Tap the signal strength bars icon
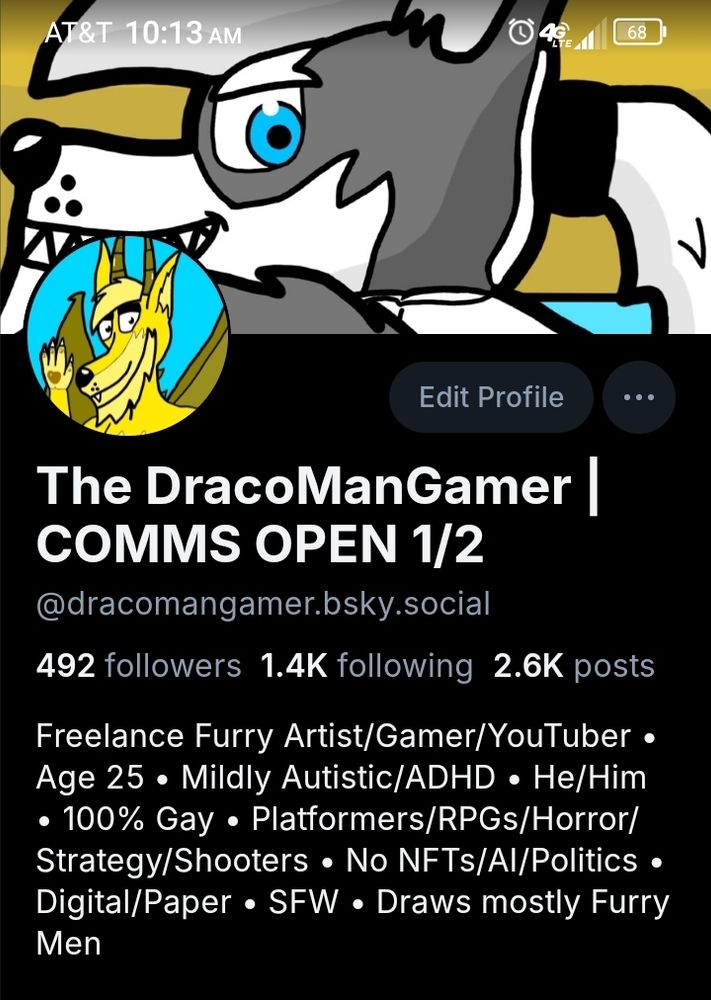 (x=591, y=34)
